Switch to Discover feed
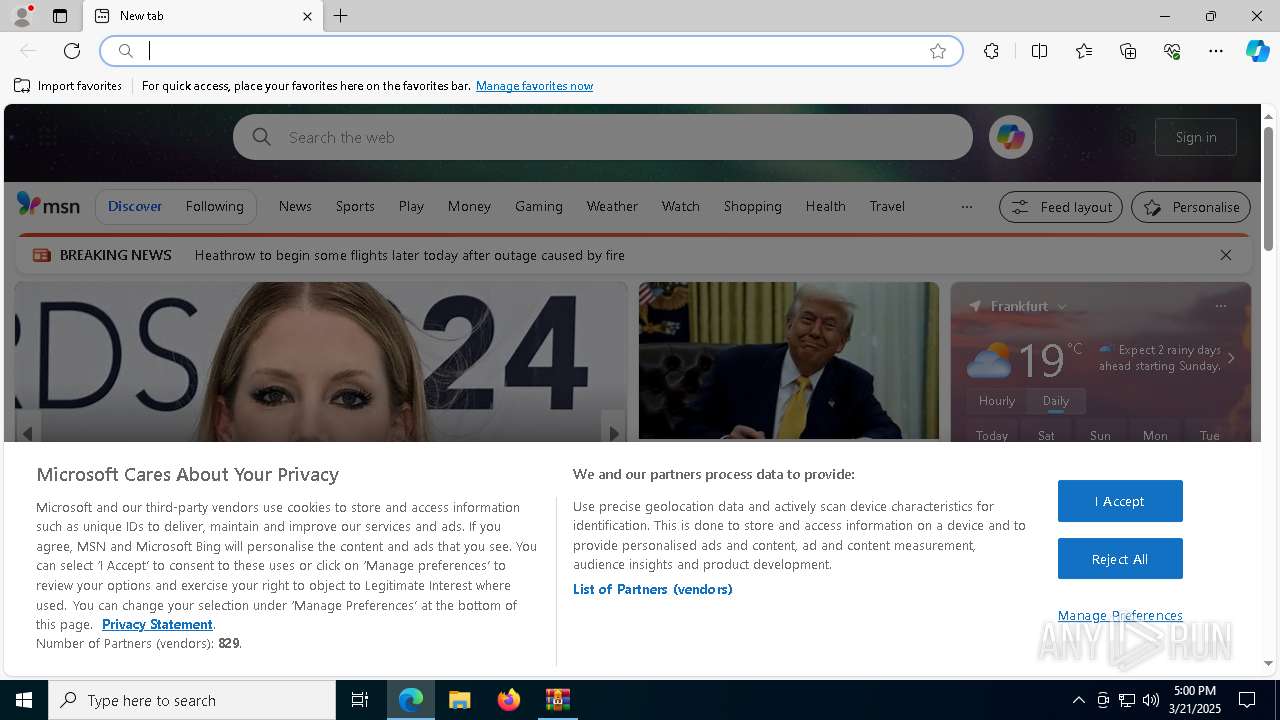Viewport: 1280px width, 720px height. point(135,206)
